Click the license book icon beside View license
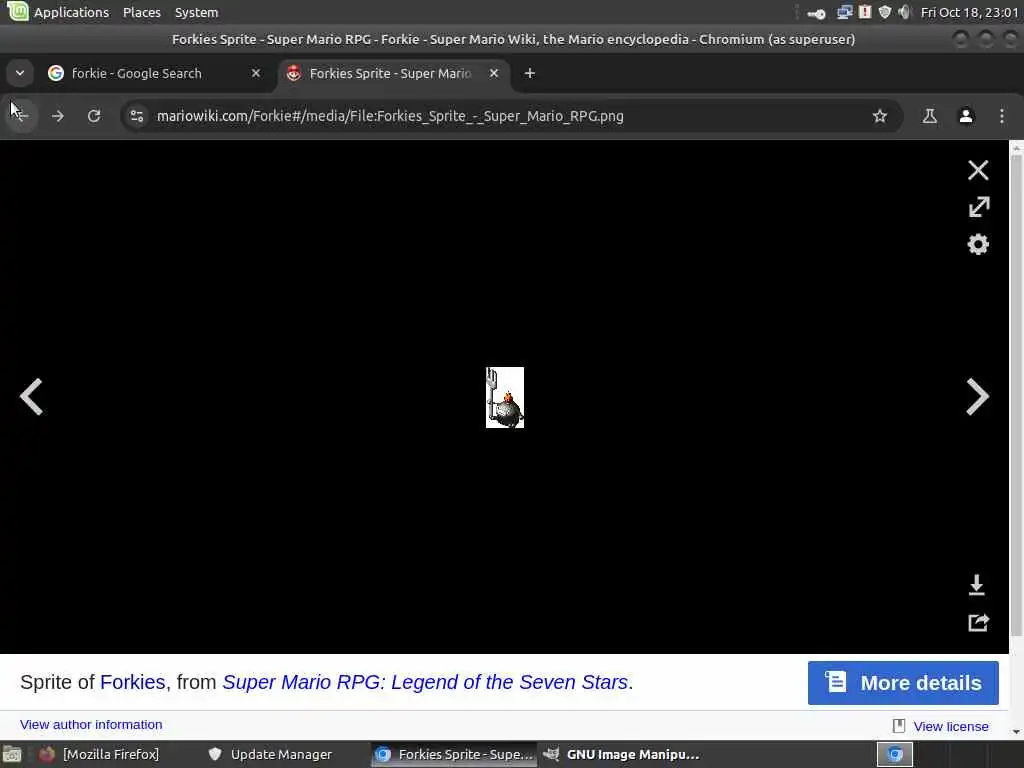 [x=899, y=726]
